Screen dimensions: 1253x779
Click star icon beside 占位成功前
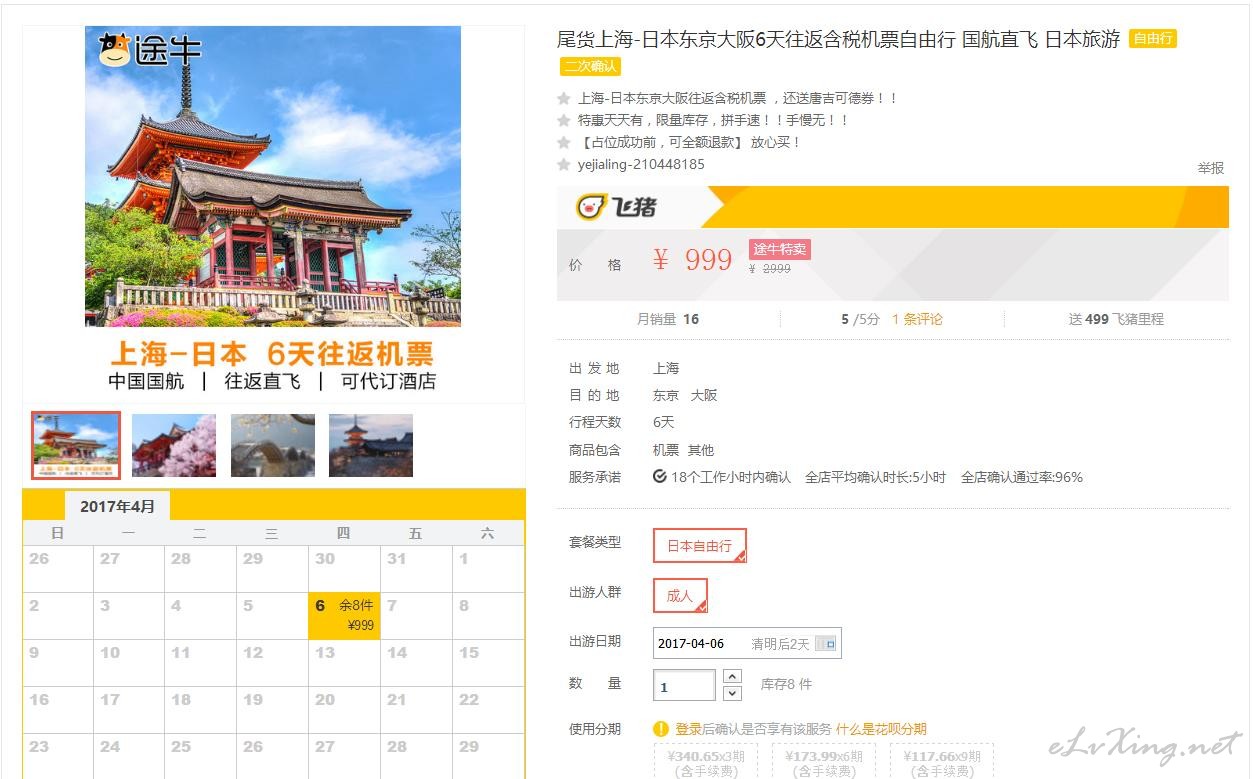tap(564, 142)
